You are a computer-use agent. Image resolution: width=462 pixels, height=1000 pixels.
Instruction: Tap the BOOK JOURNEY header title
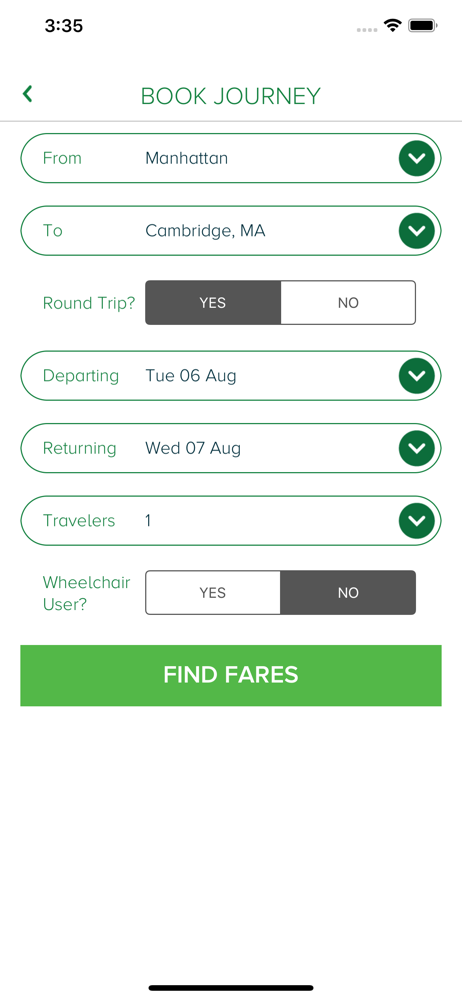pyautogui.click(x=230, y=96)
